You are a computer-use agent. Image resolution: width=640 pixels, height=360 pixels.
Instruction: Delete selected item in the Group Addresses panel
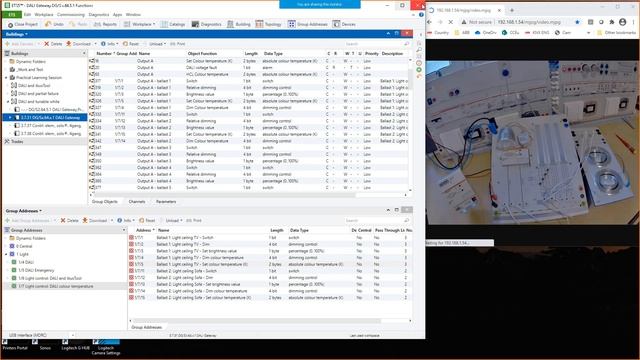(69, 220)
